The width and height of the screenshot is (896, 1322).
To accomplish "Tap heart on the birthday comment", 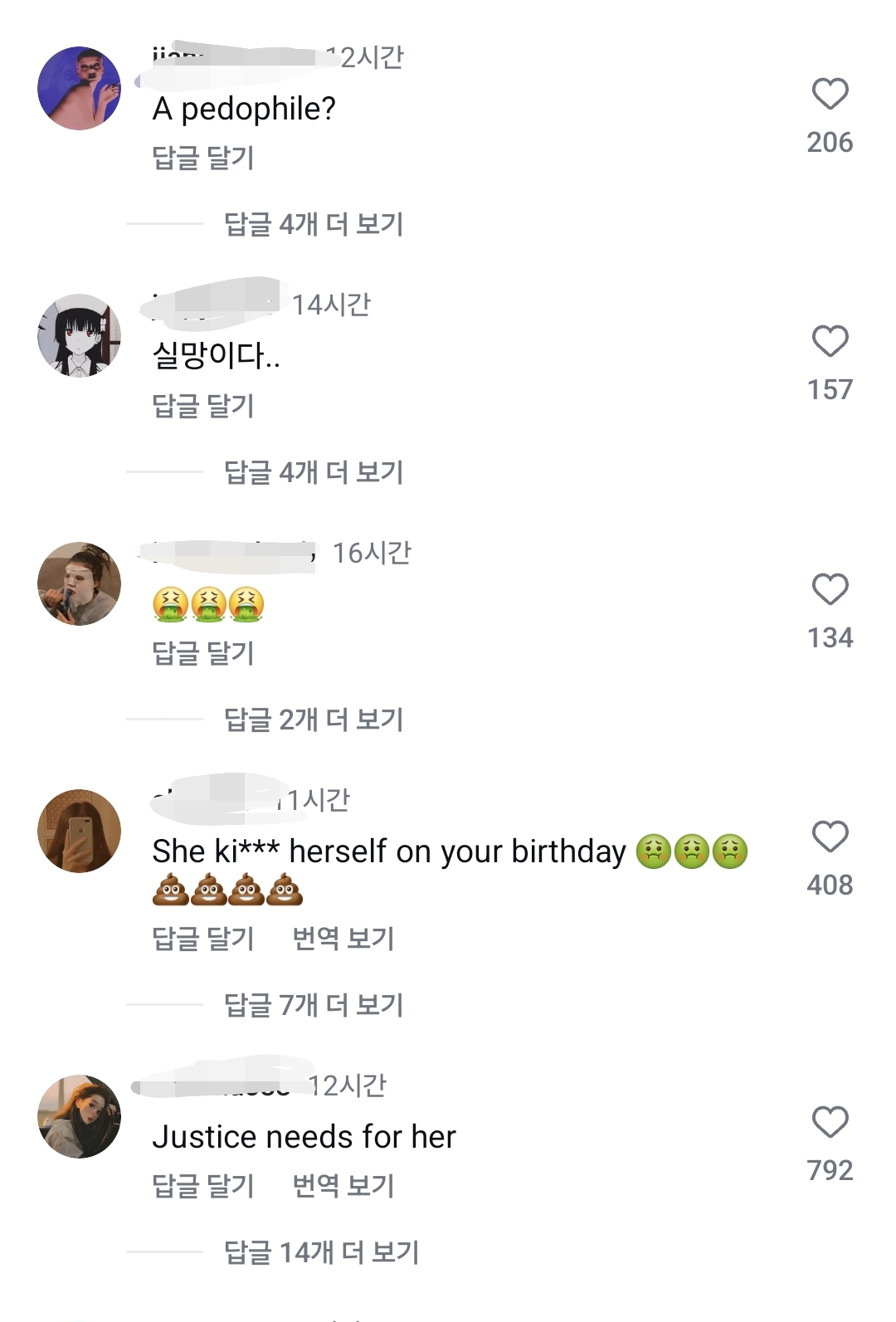I will [x=830, y=837].
